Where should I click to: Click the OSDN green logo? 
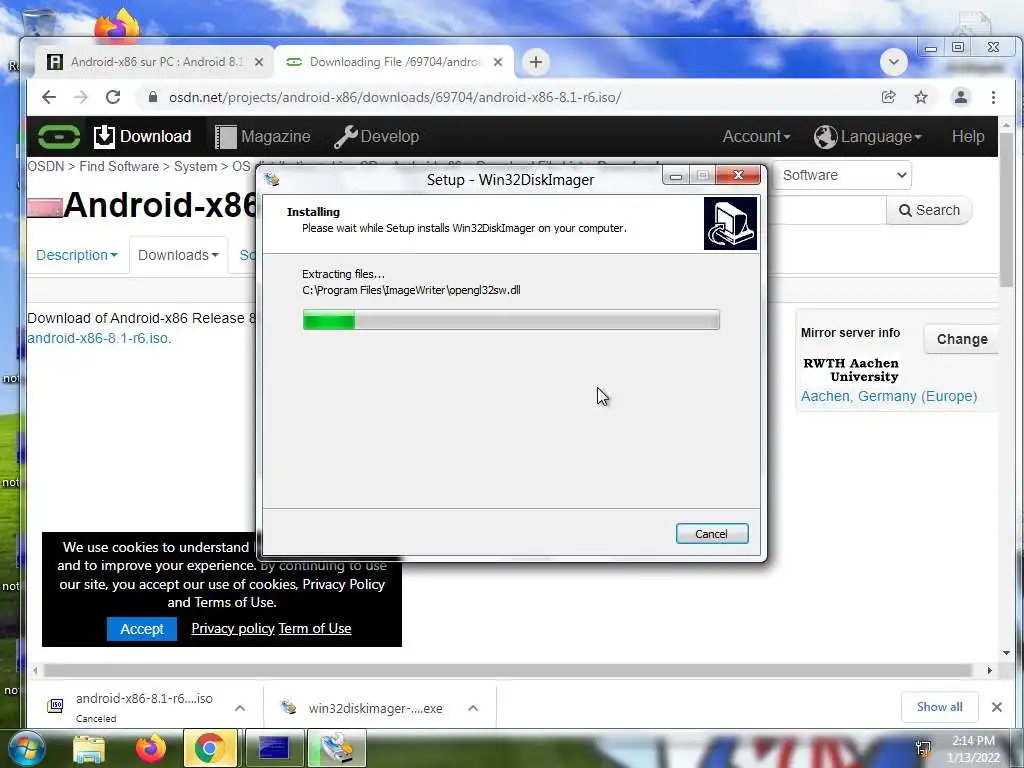(x=59, y=136)
